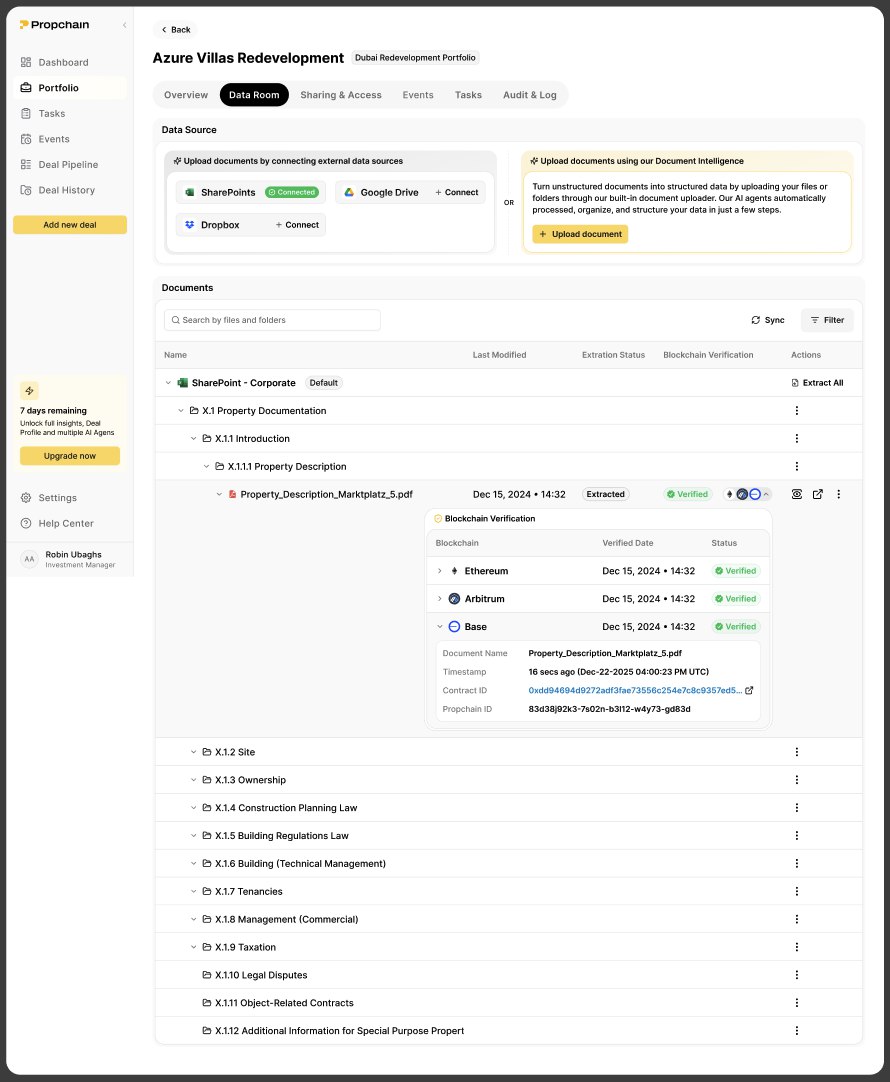Click the Add new deal button
Image resolution: width=890 pixels, height=1082 pixels.
tap(70, 225)
